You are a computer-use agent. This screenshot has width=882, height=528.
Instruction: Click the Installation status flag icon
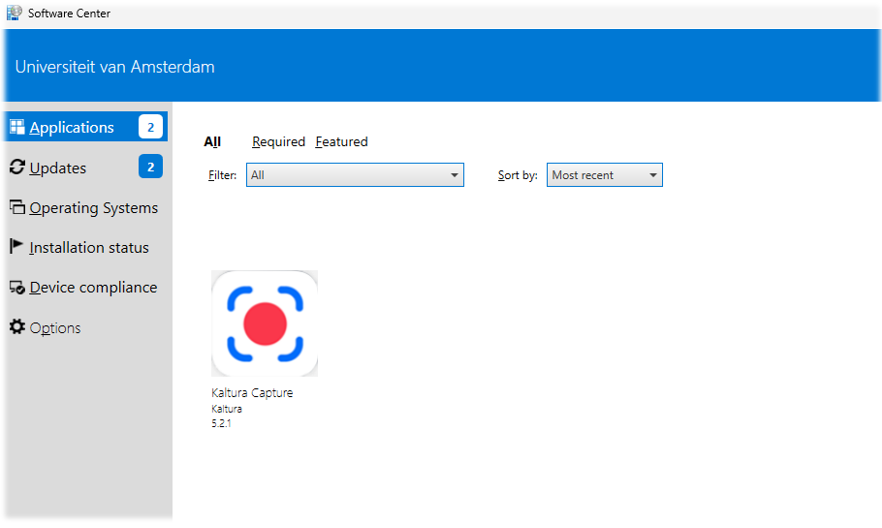click(x=16, y=246)
